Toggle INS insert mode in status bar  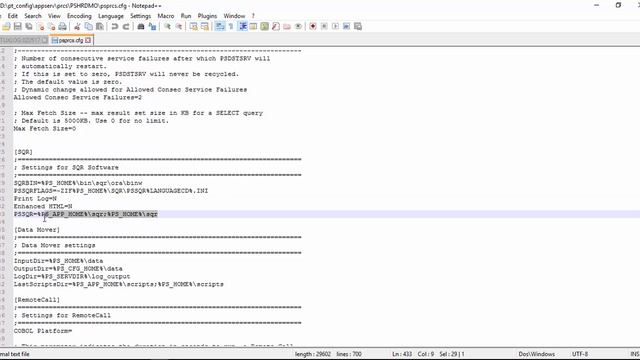coord(635,354)
